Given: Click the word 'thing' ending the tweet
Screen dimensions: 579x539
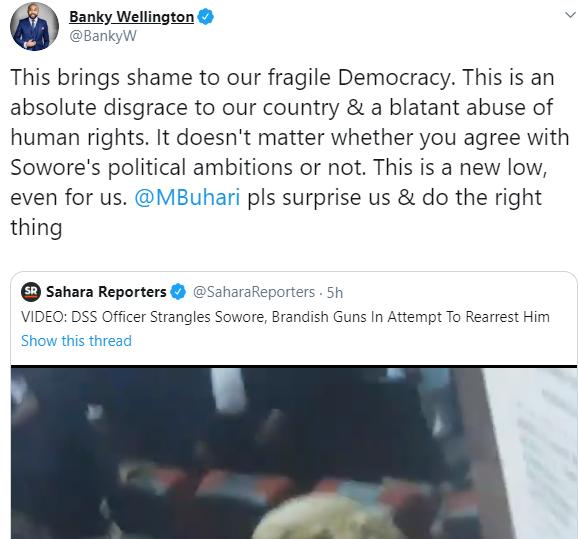Looking at the screenshot, I should [36, 227].
